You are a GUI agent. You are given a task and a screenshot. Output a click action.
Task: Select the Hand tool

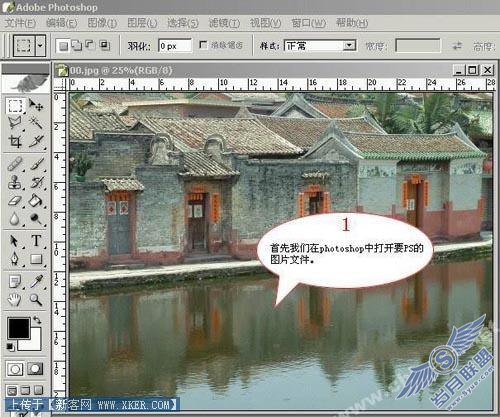[x=15, y=300]
